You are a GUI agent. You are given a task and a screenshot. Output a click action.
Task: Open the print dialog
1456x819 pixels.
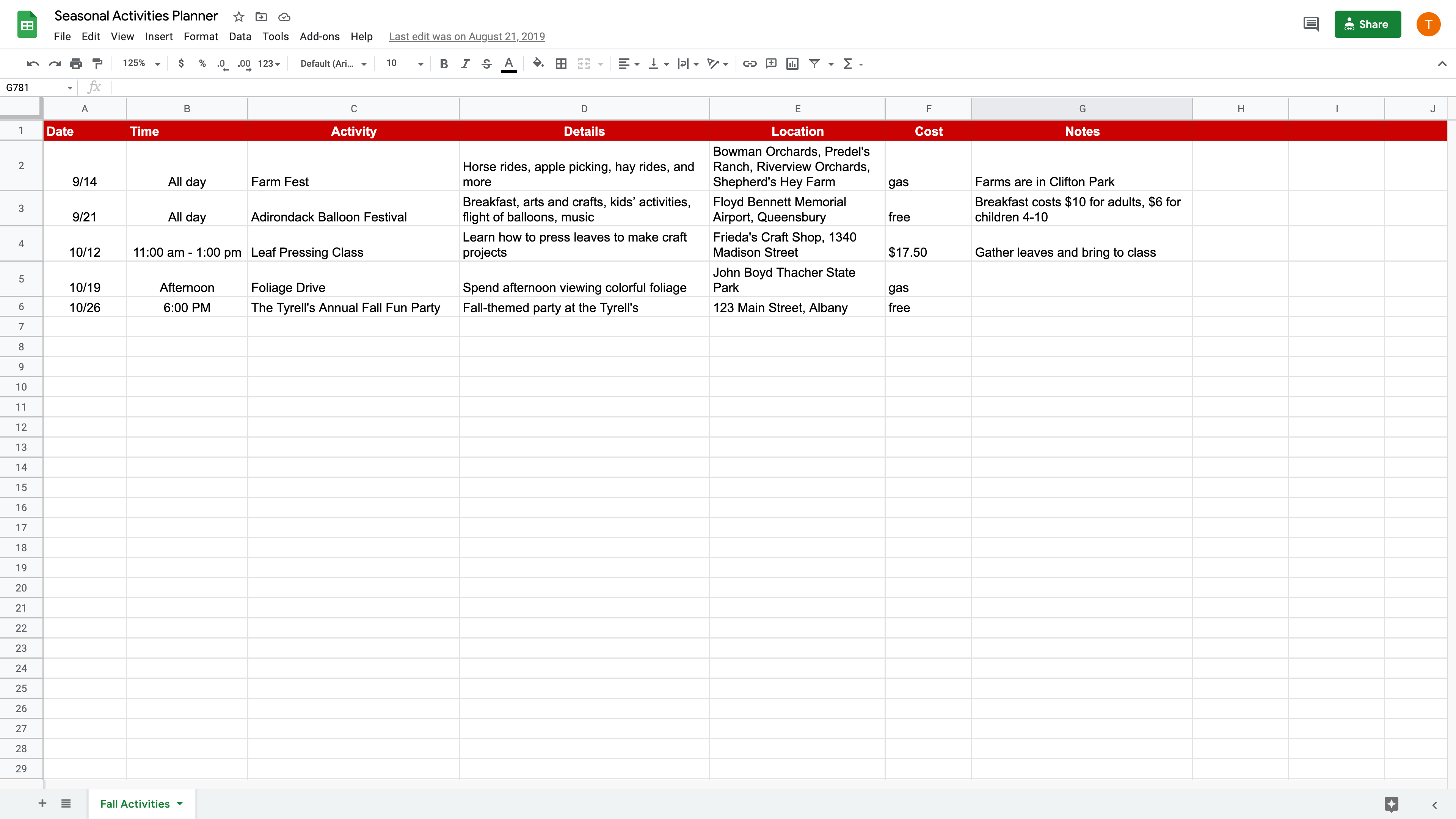[76, 63]
